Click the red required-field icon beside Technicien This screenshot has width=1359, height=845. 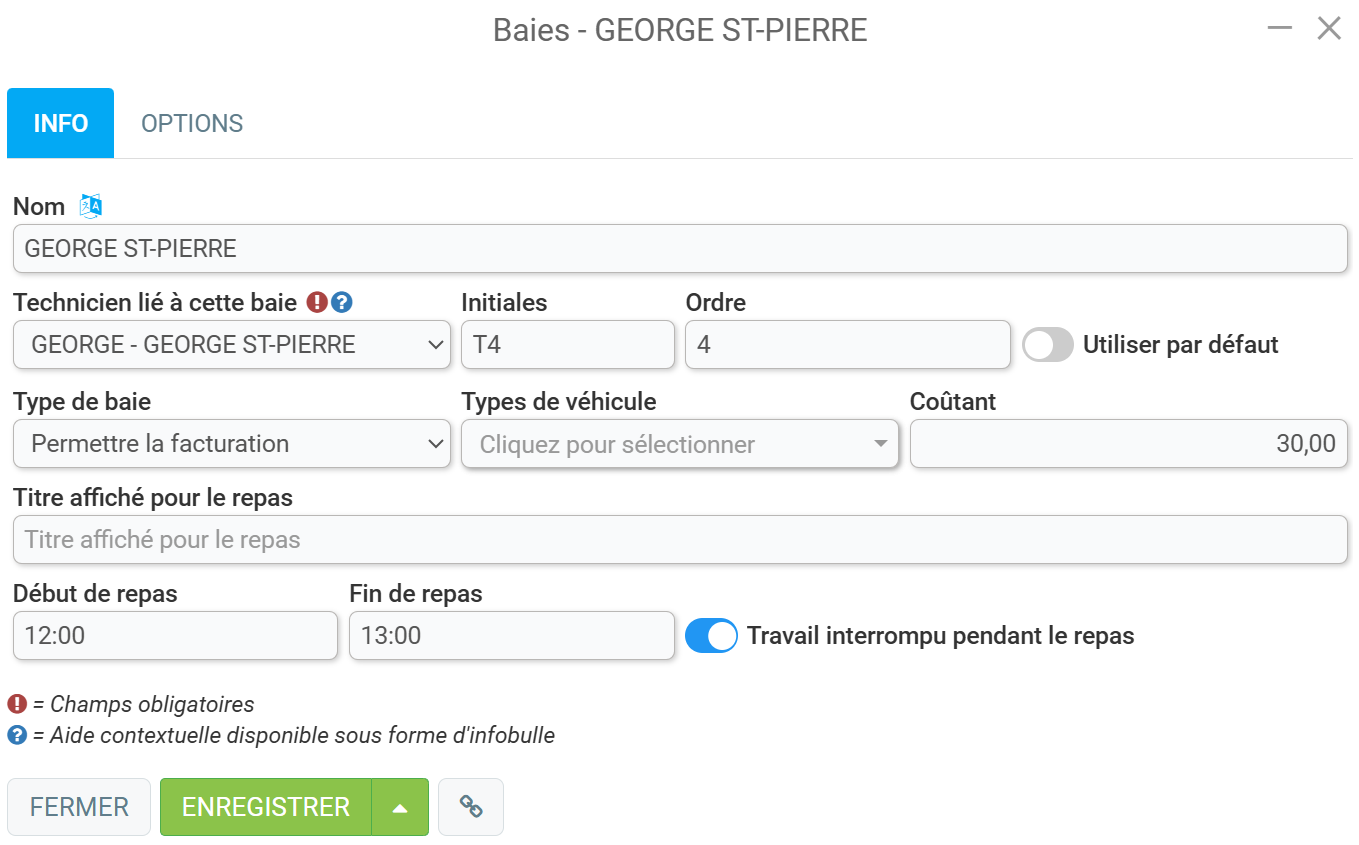point(317,302)
